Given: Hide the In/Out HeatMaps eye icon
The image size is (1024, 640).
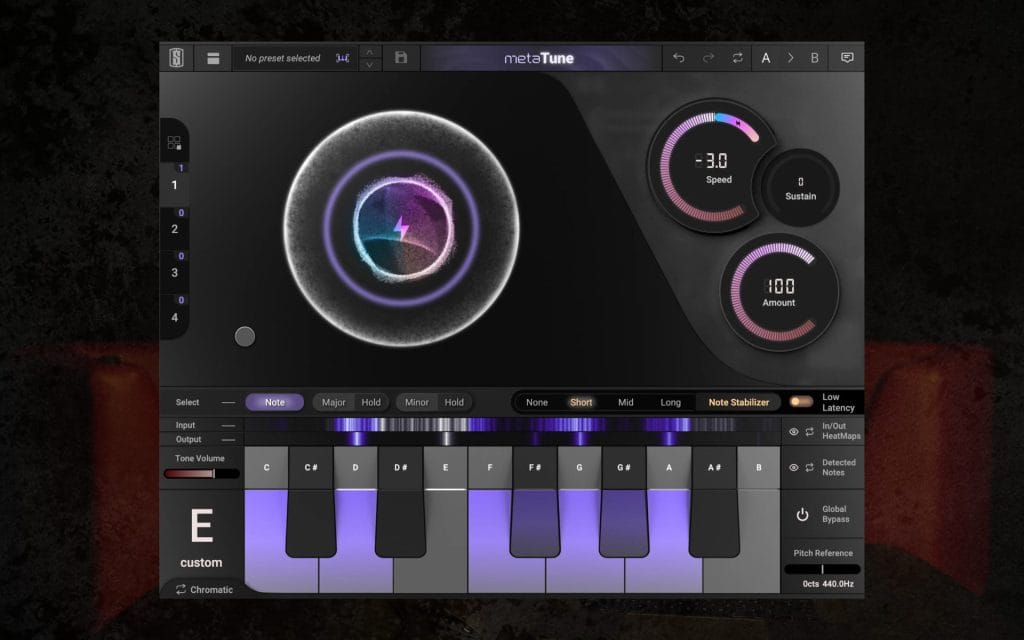Looking at the screenshot, I should tap(794, 432).
